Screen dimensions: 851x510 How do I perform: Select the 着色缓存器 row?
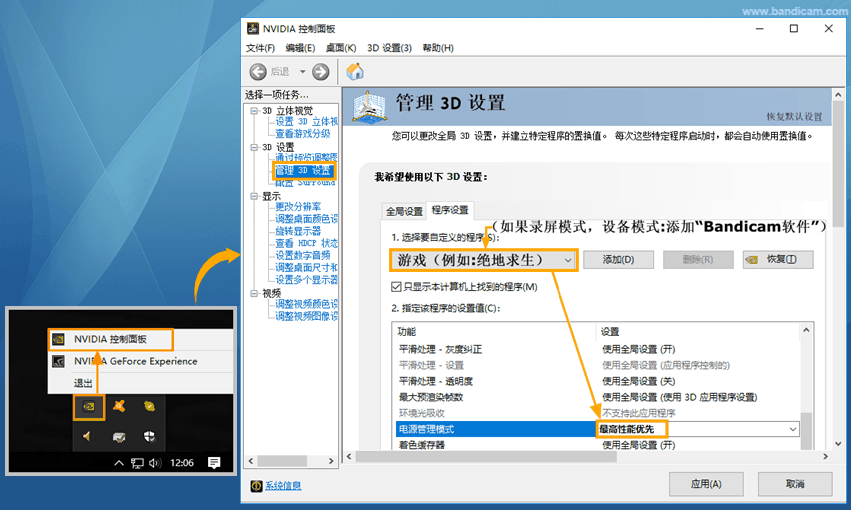click(597, 445)
